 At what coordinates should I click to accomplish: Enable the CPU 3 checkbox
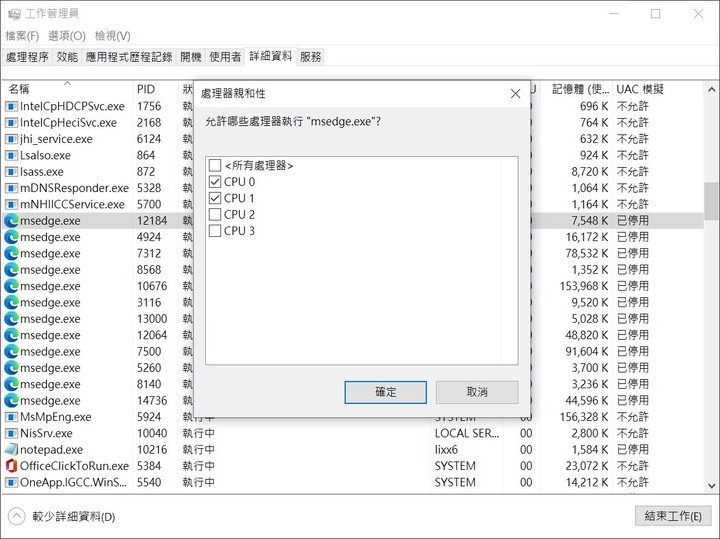coord(215,231)
